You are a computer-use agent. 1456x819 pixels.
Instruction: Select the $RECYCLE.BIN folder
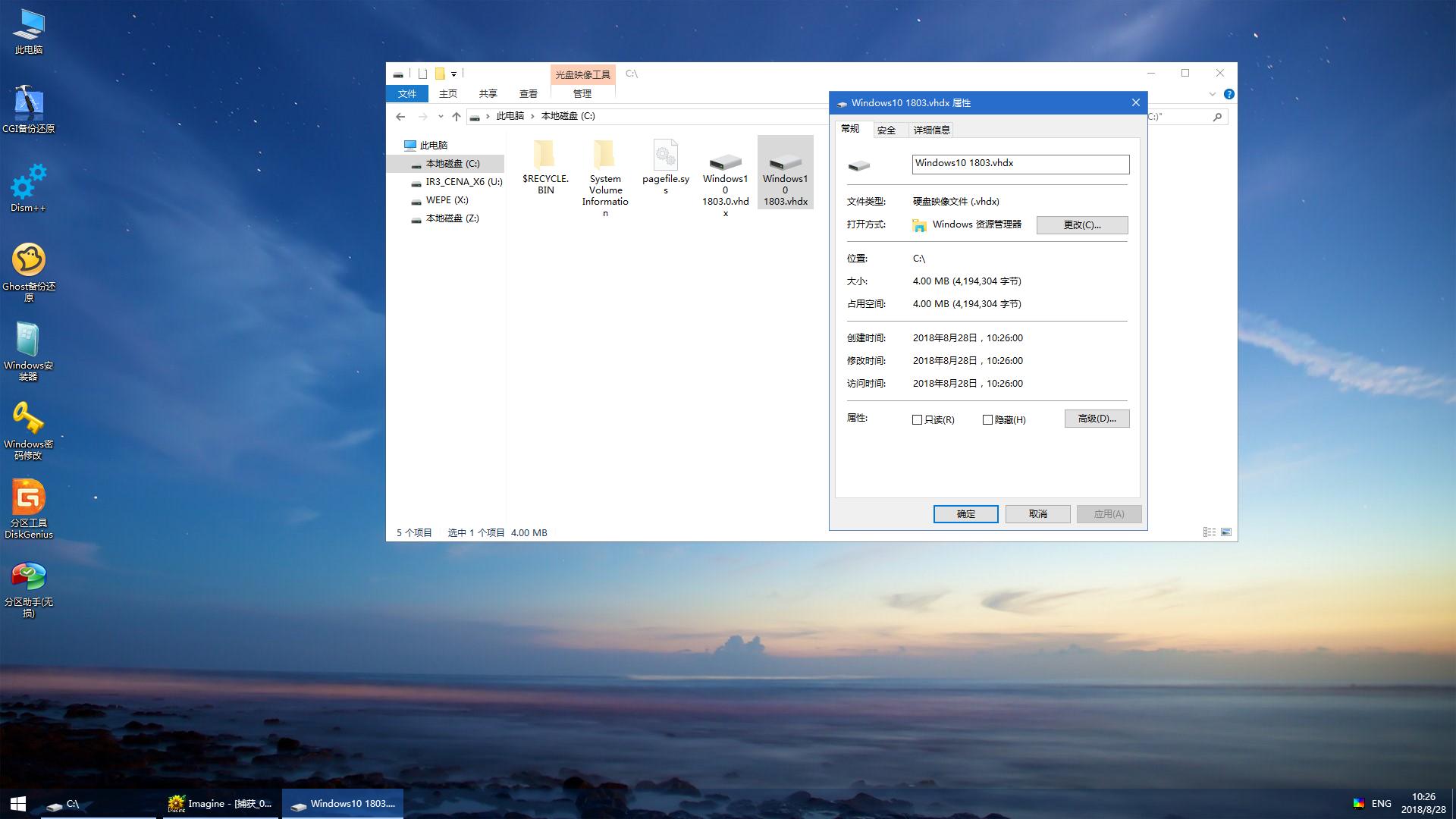click(x=545, y=167)
